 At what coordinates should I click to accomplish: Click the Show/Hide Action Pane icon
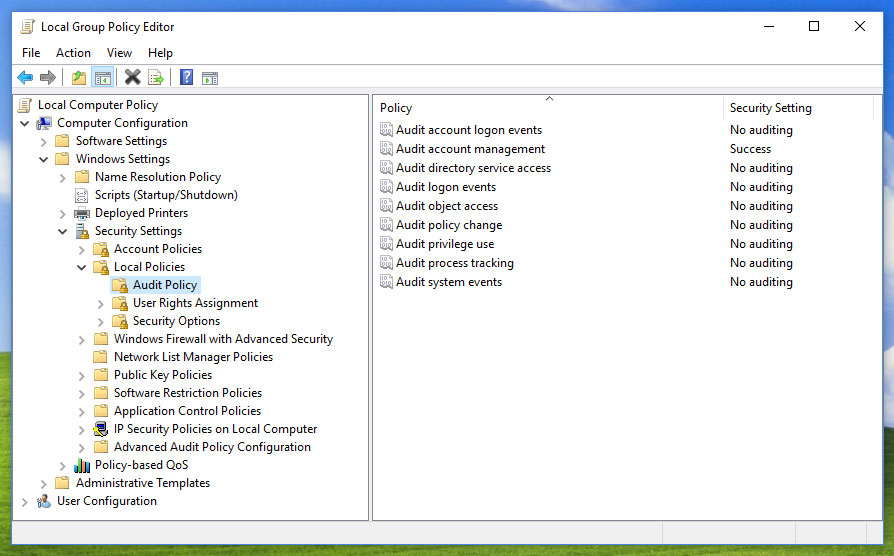210,78
